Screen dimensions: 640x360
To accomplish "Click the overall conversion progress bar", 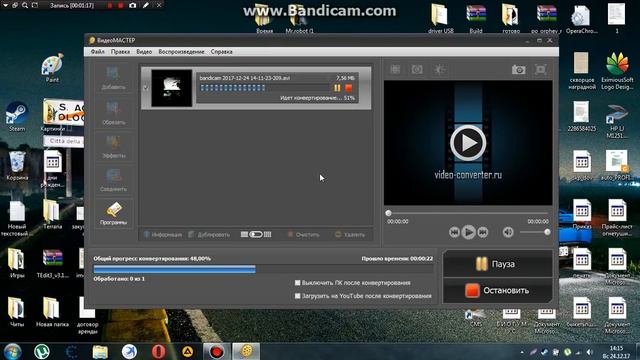I will (x=263, y=269).
